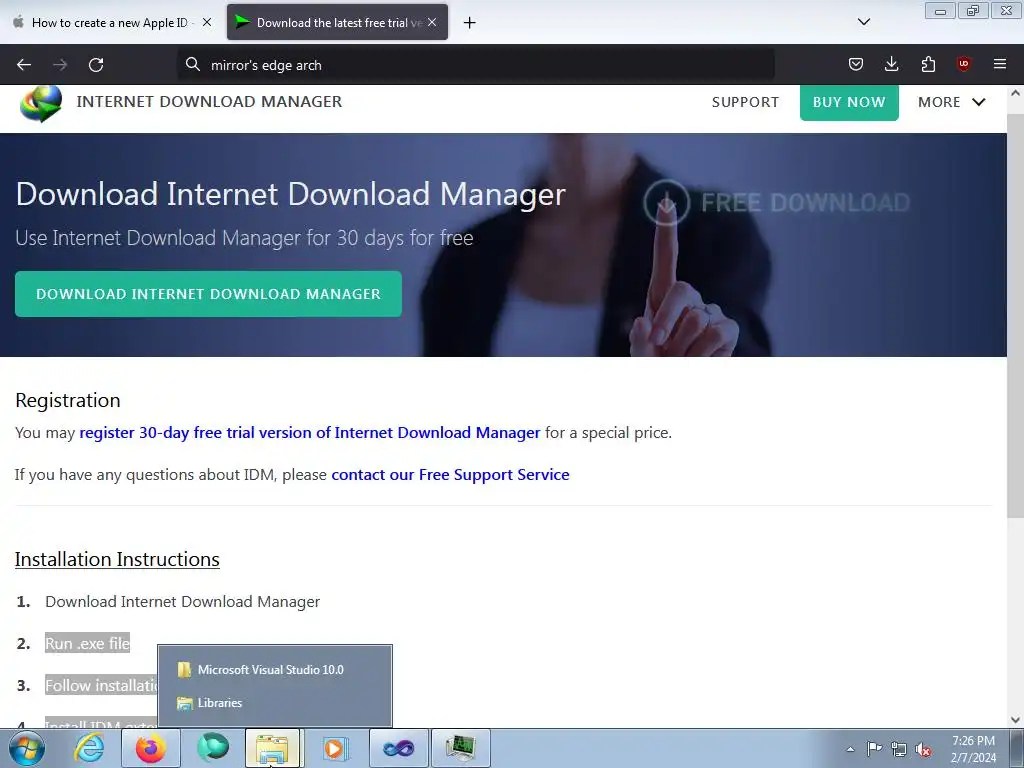
Task: Click the INTERNET DOWNLOAD MANAGER site title
Action: pyautogui.click(x=209, y=102)
